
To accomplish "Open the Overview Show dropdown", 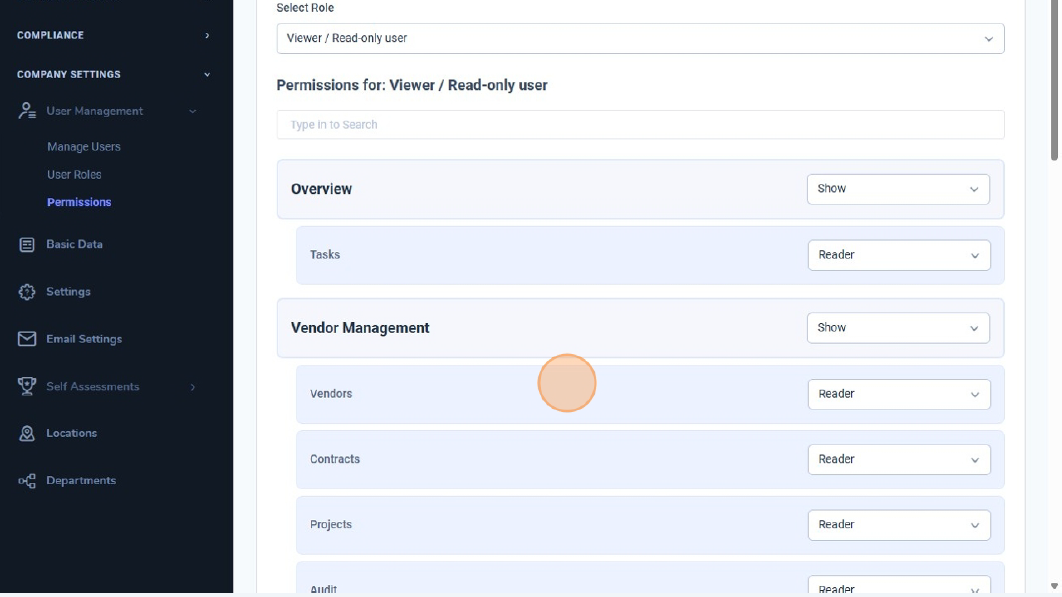I will (x=897, y=189).
